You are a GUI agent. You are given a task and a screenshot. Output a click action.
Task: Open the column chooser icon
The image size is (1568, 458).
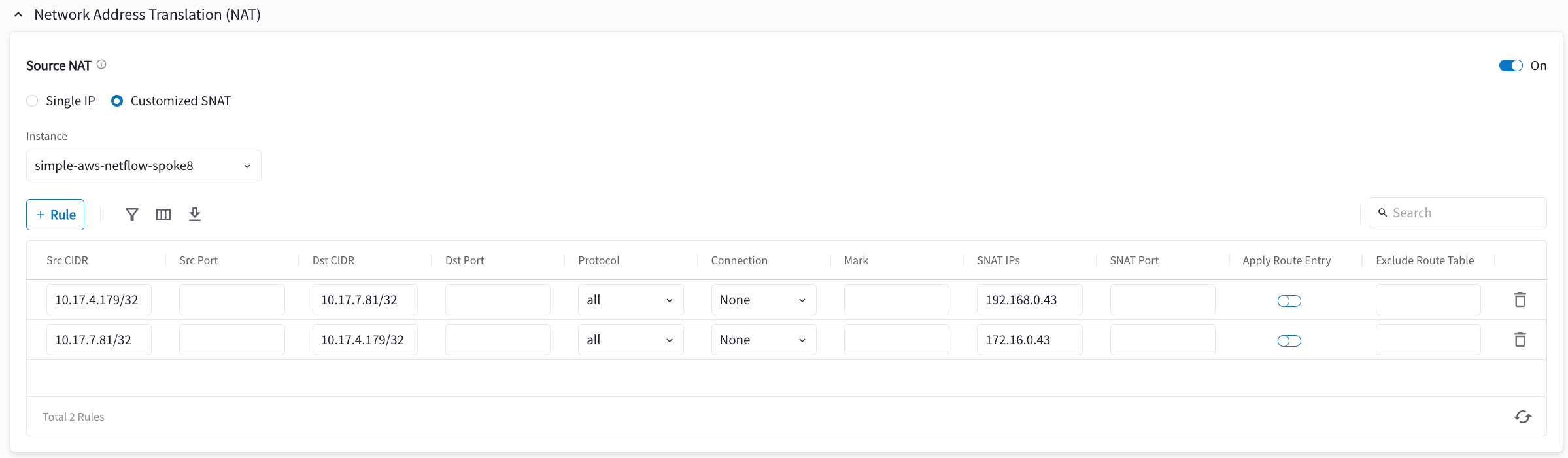[x=163, y=215]
